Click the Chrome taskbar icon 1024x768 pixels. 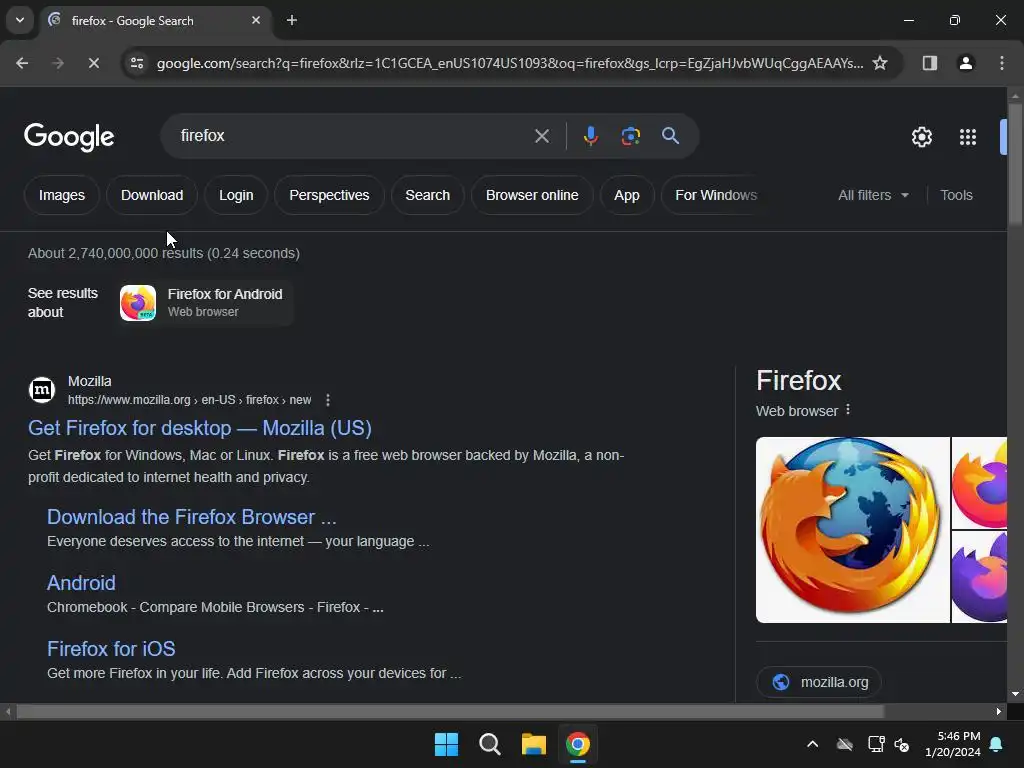pyautogui.click(x=577, y=744)
